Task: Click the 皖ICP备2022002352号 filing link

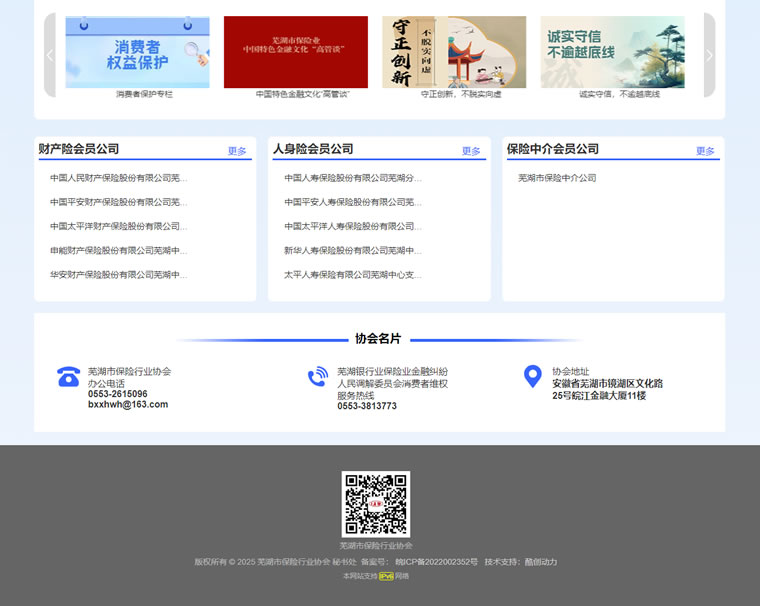Action: coord(436,562)
